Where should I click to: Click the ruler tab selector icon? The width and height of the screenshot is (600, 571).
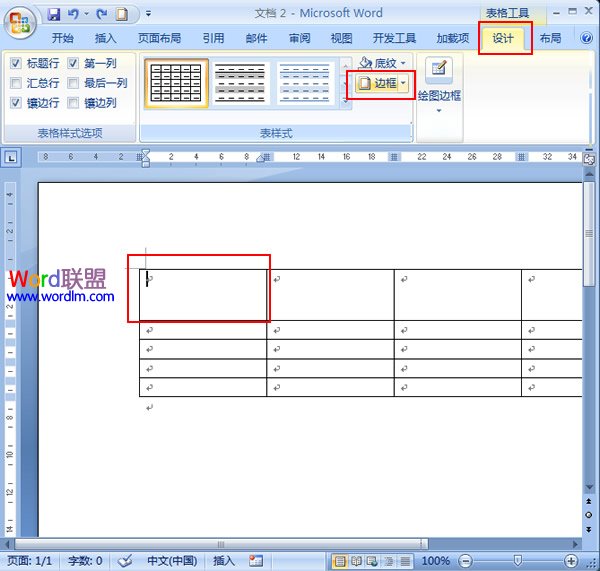pyautogui.click(x=11, y=157)
